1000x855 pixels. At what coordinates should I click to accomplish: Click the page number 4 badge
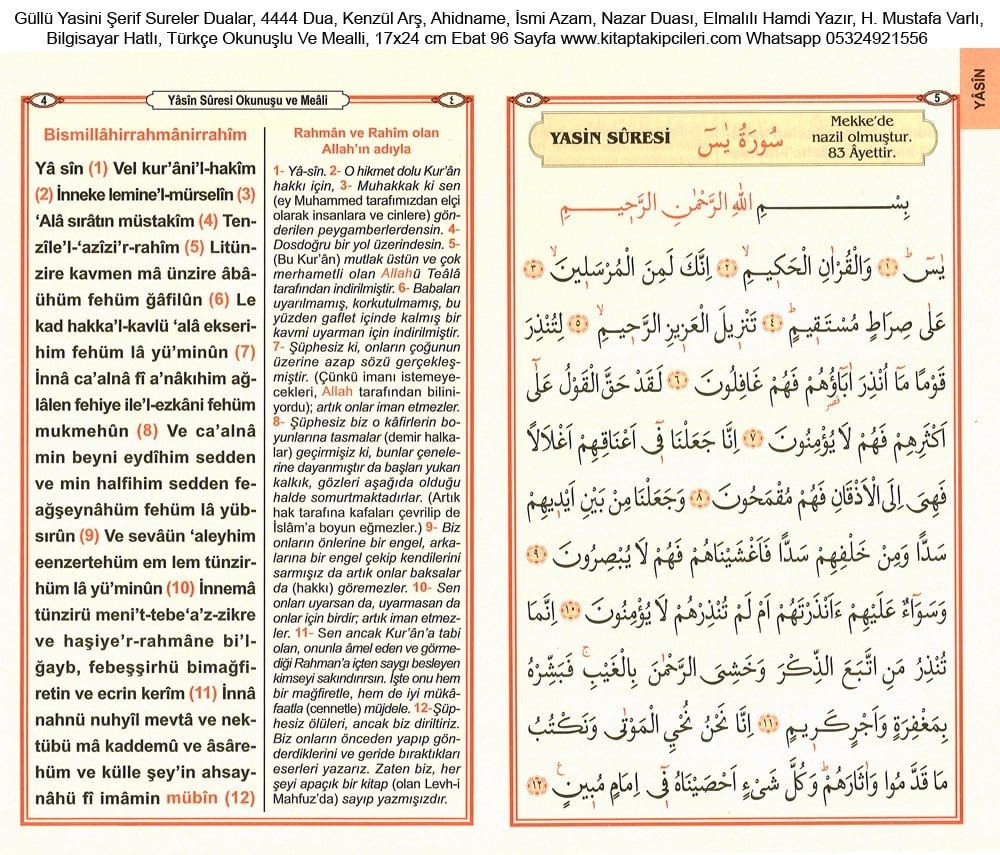[x=44, y=100]
